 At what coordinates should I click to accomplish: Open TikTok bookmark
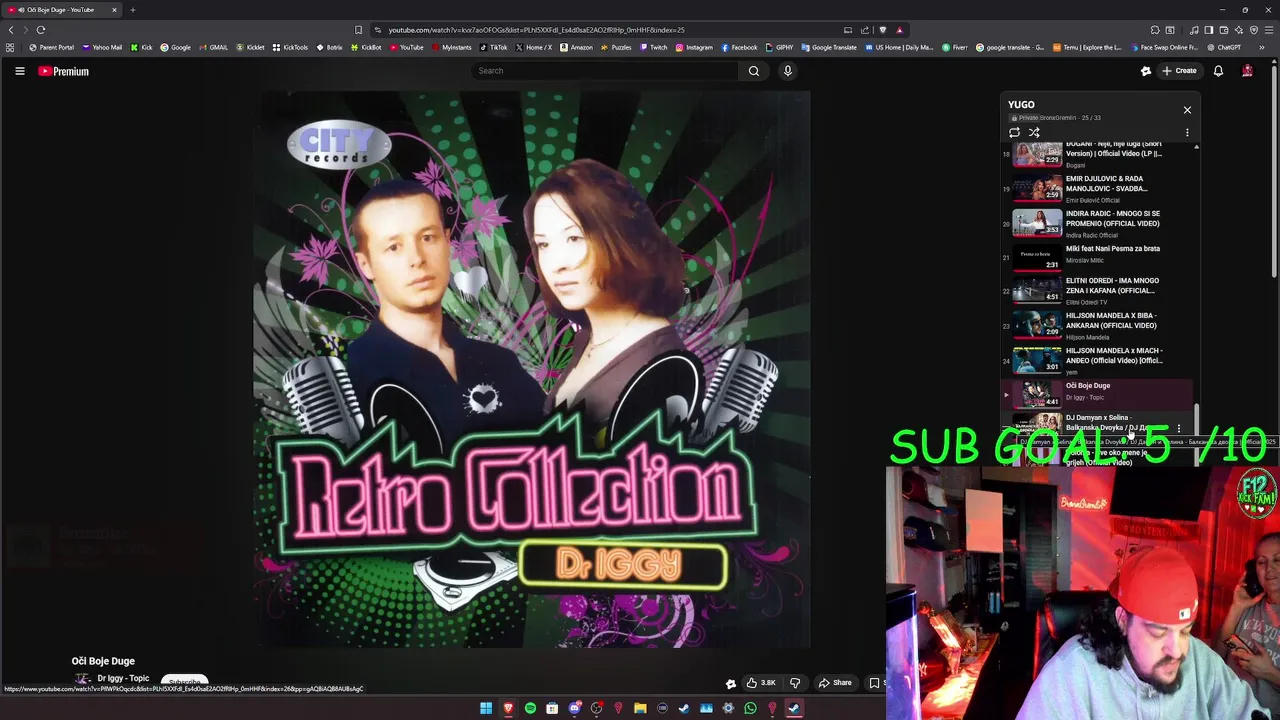point(493,47)
